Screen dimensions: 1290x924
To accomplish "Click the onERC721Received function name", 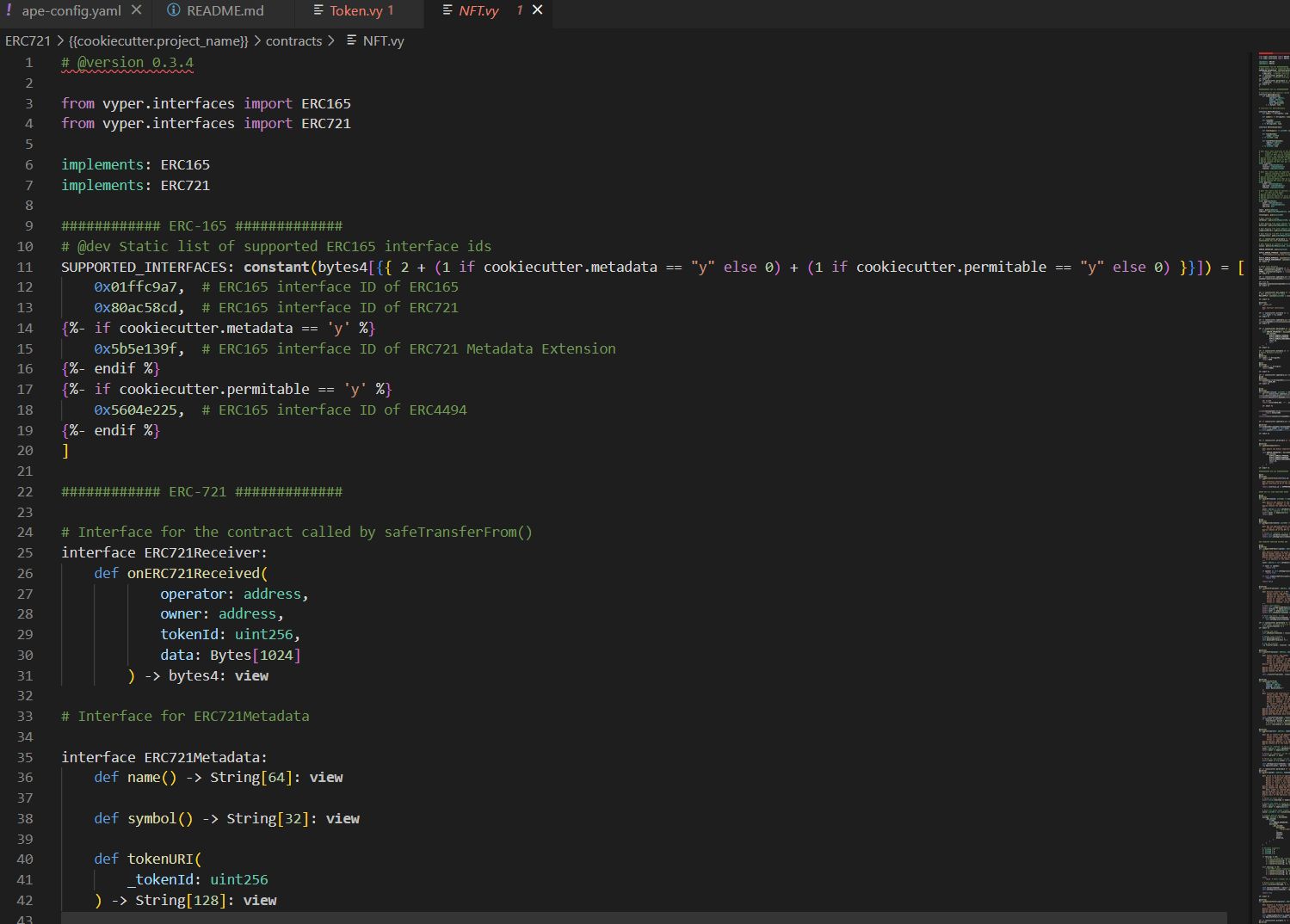I will click(194, 574).
